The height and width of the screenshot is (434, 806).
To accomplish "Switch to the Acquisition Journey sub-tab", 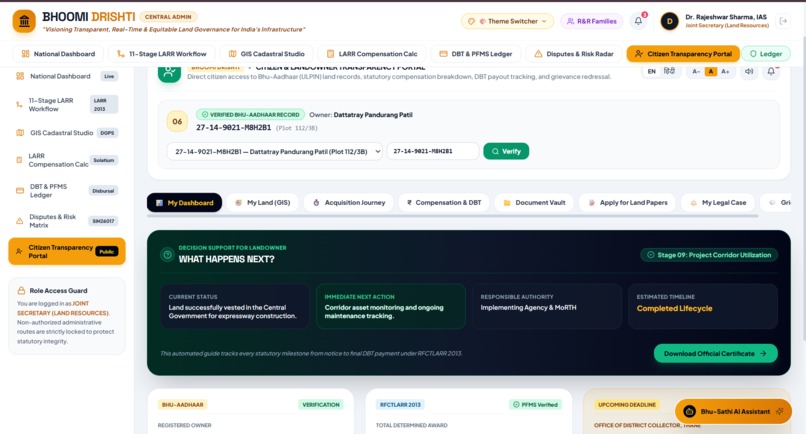I will tap(349, 203).
